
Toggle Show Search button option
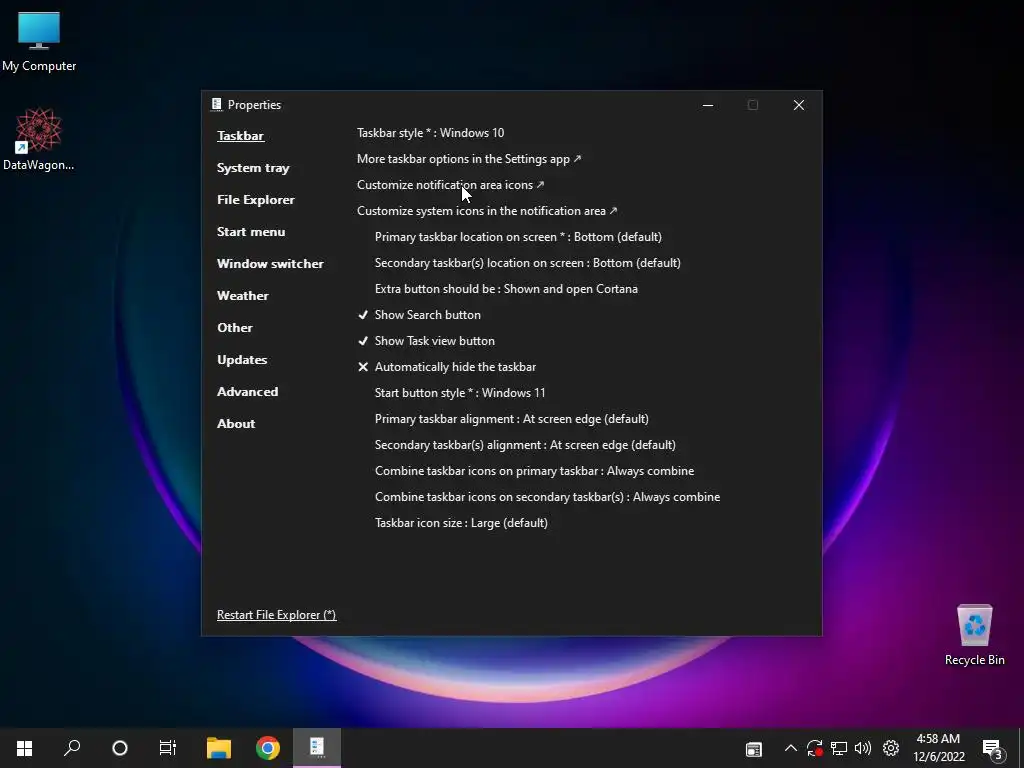(x=419, y=315)
